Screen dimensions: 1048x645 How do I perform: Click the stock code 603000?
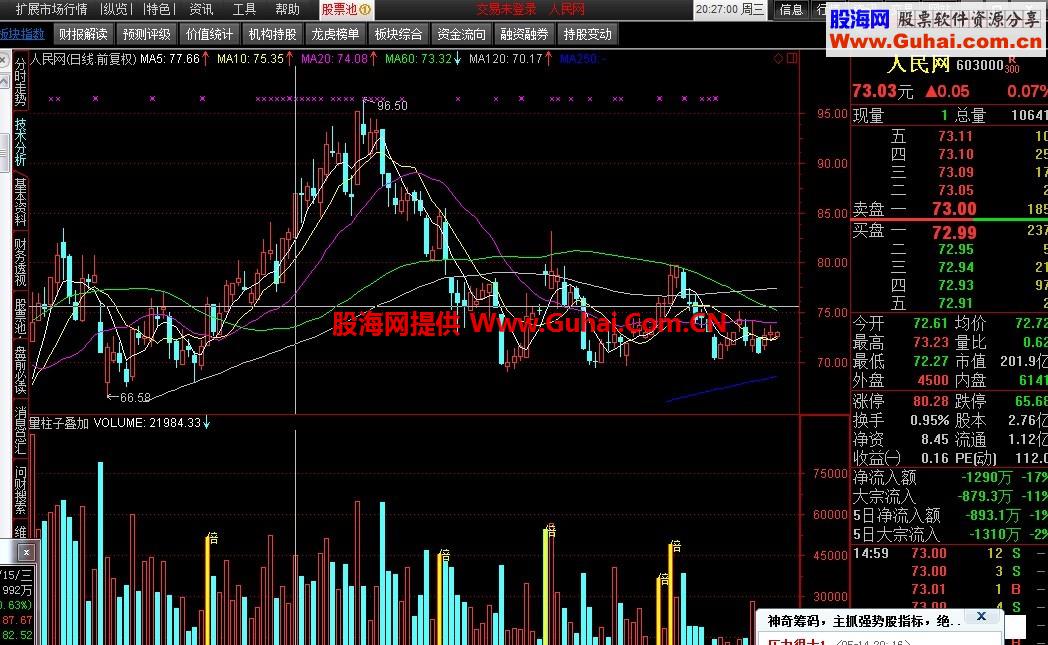pyautogui.click(x=980, y=65)
